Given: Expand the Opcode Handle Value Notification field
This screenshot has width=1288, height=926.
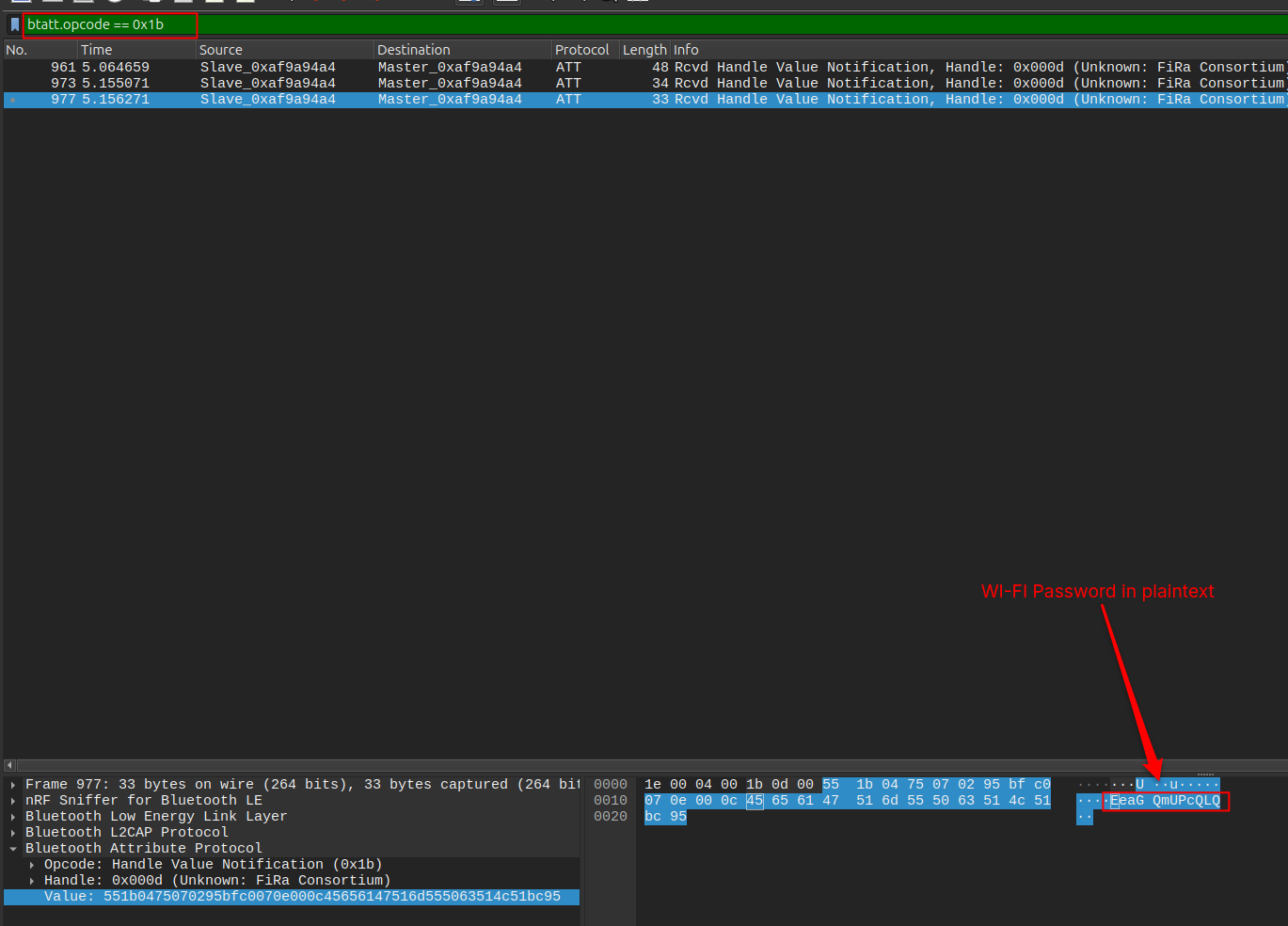Looking at the screenshot, I should tap(32, 865).
